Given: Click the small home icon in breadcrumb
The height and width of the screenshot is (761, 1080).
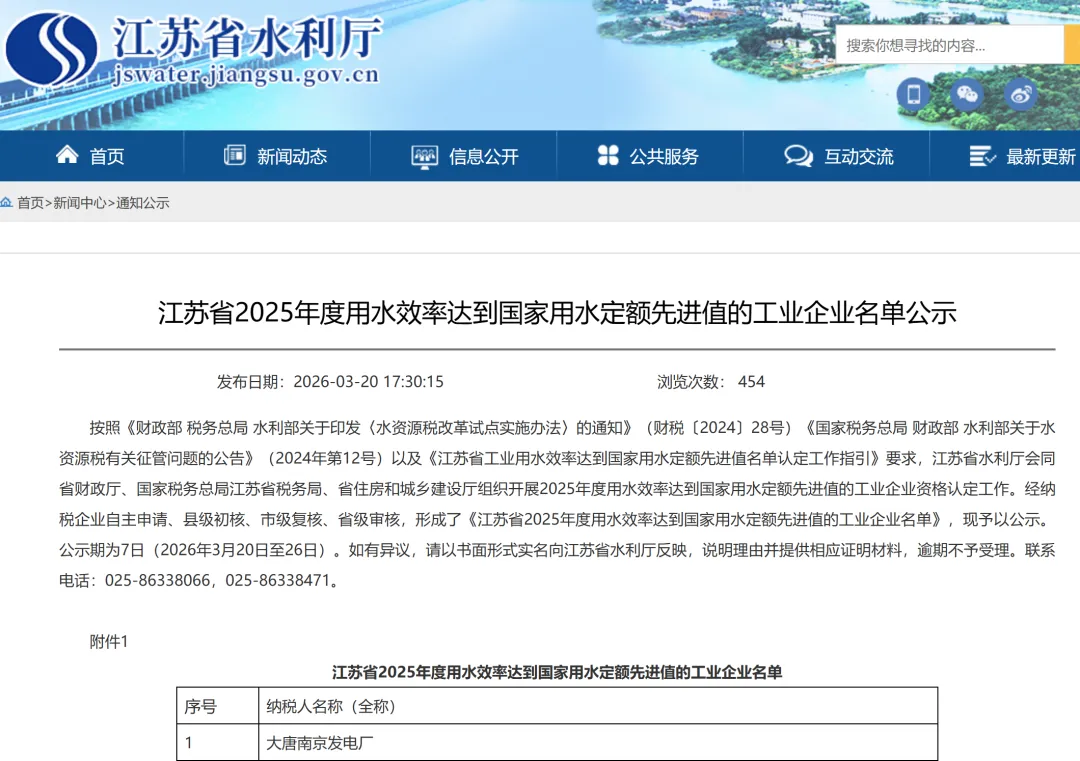Looking at the screenshot, I should tap(6, 202).
